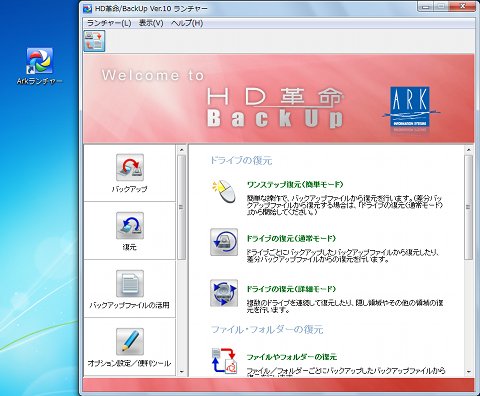Launch ドライブの復元(詳細モード) link
Image resolution: width=480 pixels, height=396 pixels.
(291, 289)
